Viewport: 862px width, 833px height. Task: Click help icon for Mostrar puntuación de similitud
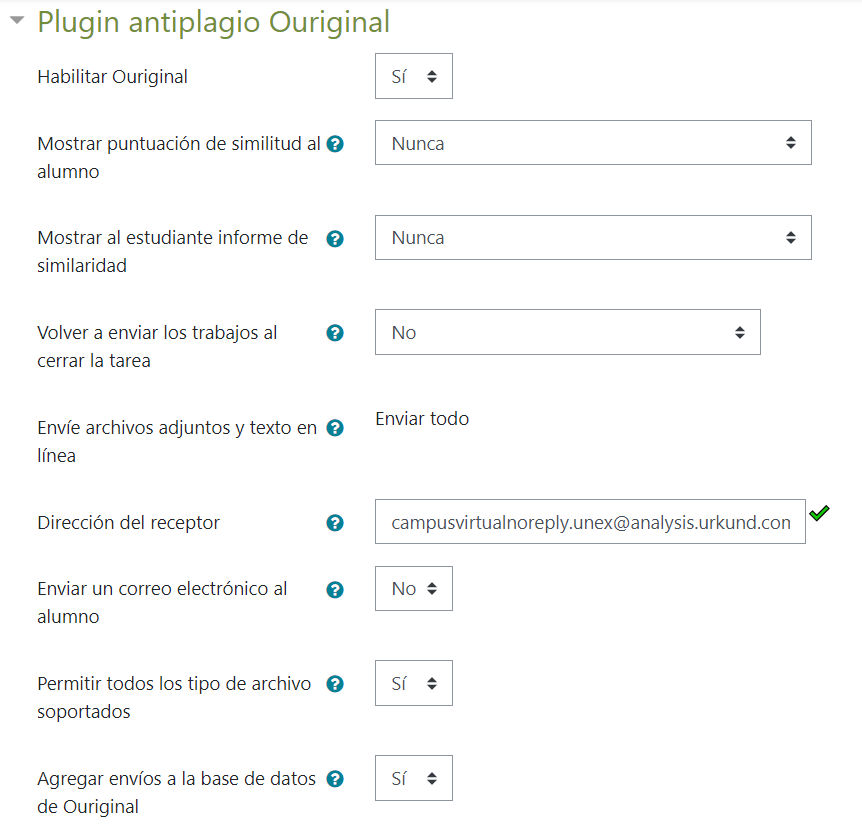(336, 144)
